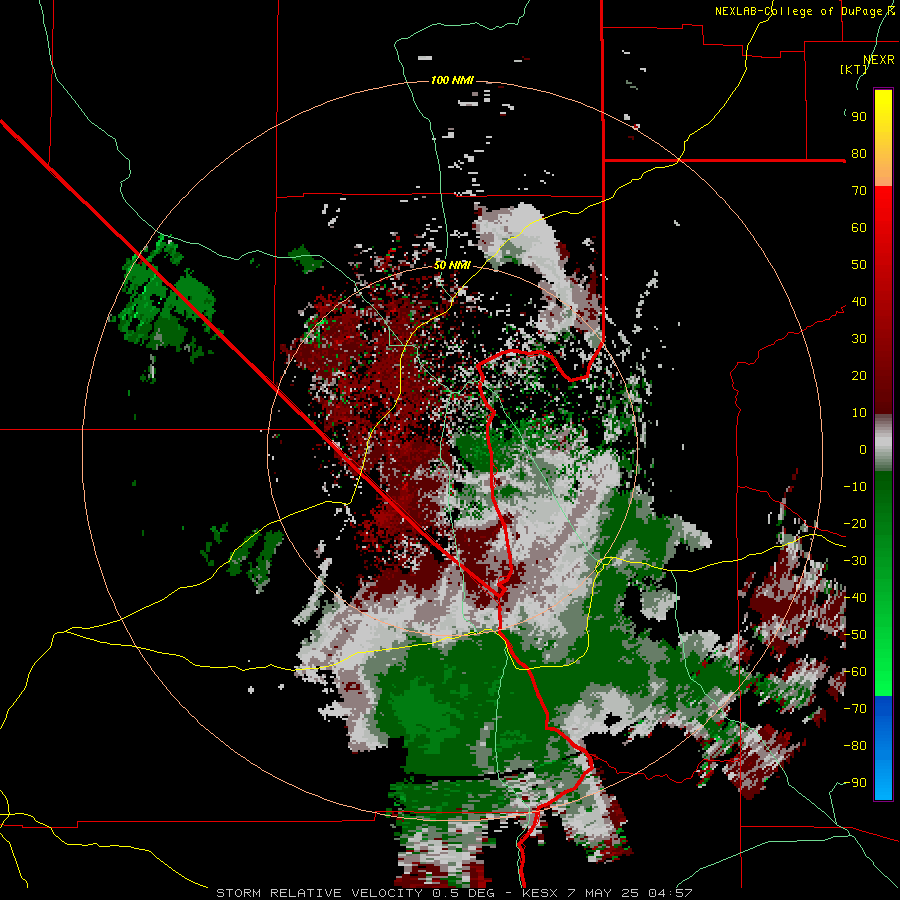Screen dimensions: 900x900
Task: Click the -70 scale value
Action: coord(855,709)
